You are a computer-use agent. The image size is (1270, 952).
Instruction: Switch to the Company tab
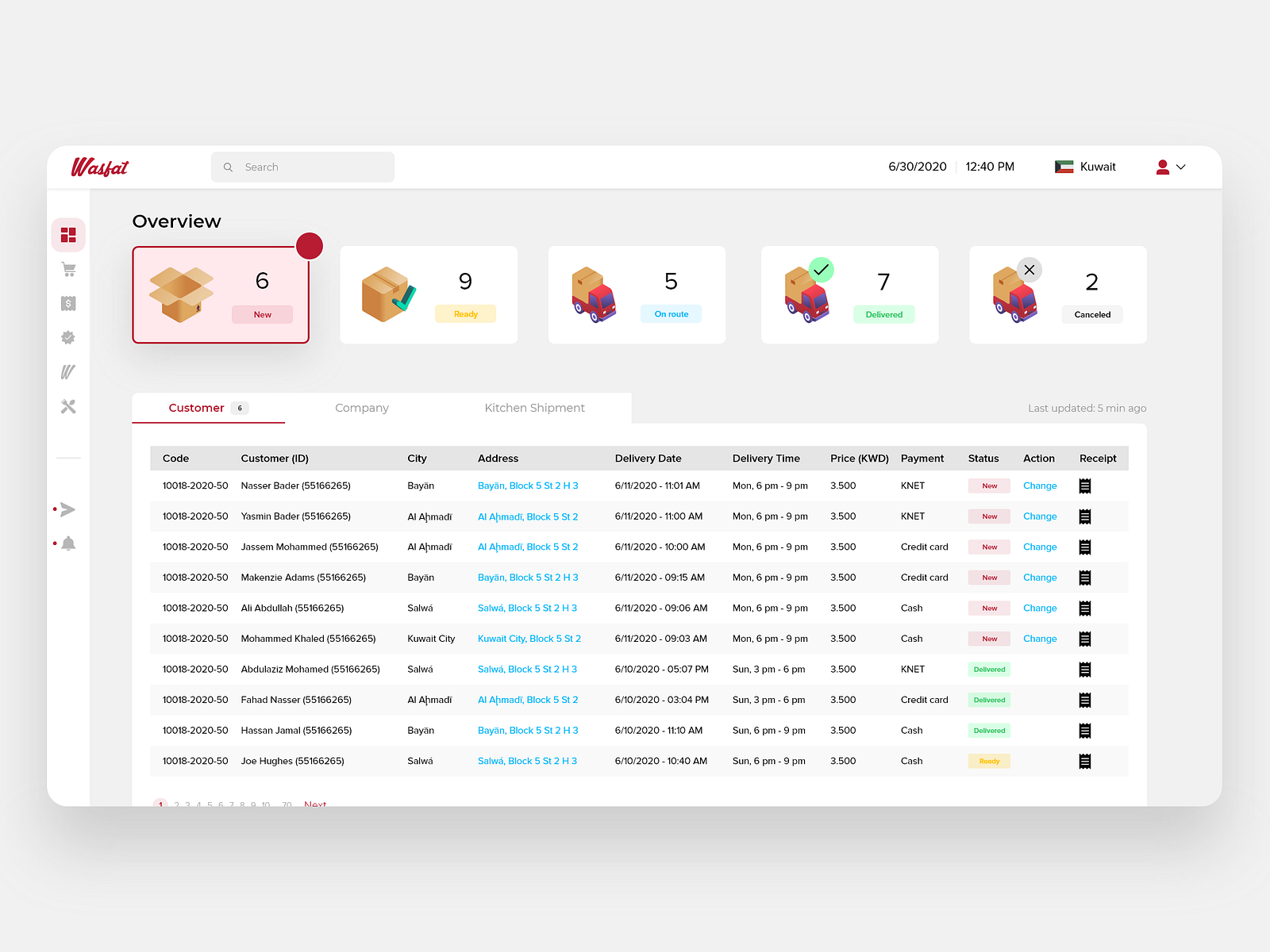click(x=362, y=408)
